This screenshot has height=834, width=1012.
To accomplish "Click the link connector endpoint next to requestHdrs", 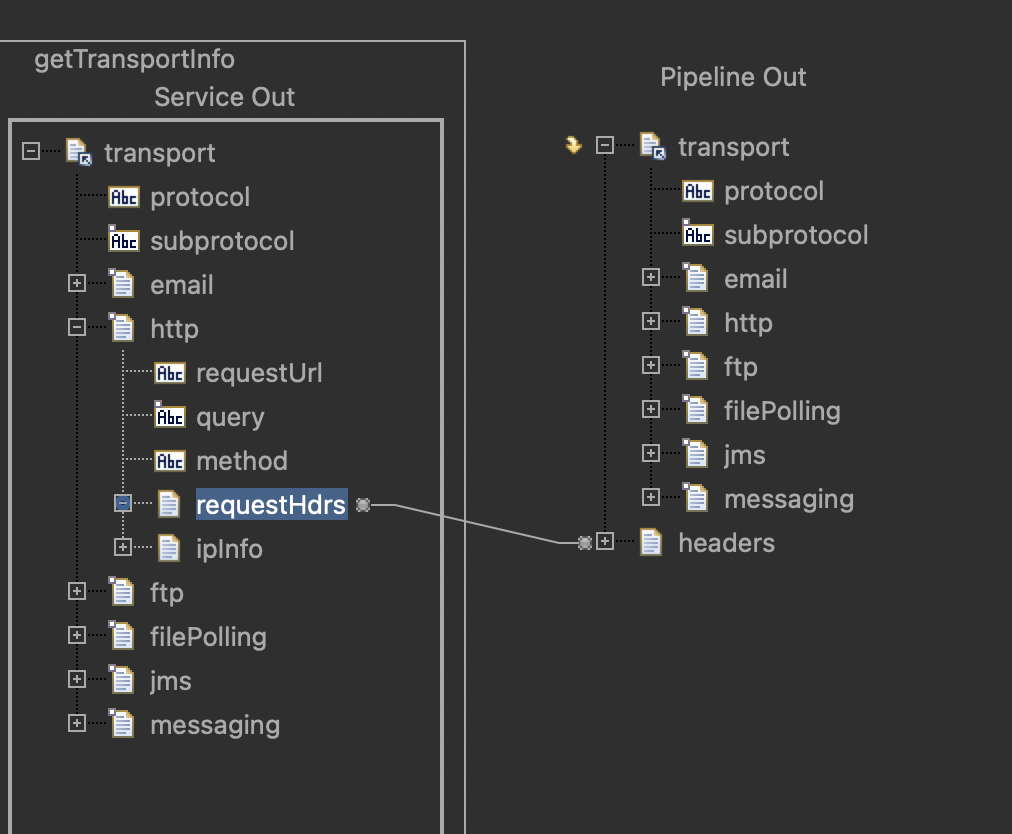I will [x=363, y=505].
